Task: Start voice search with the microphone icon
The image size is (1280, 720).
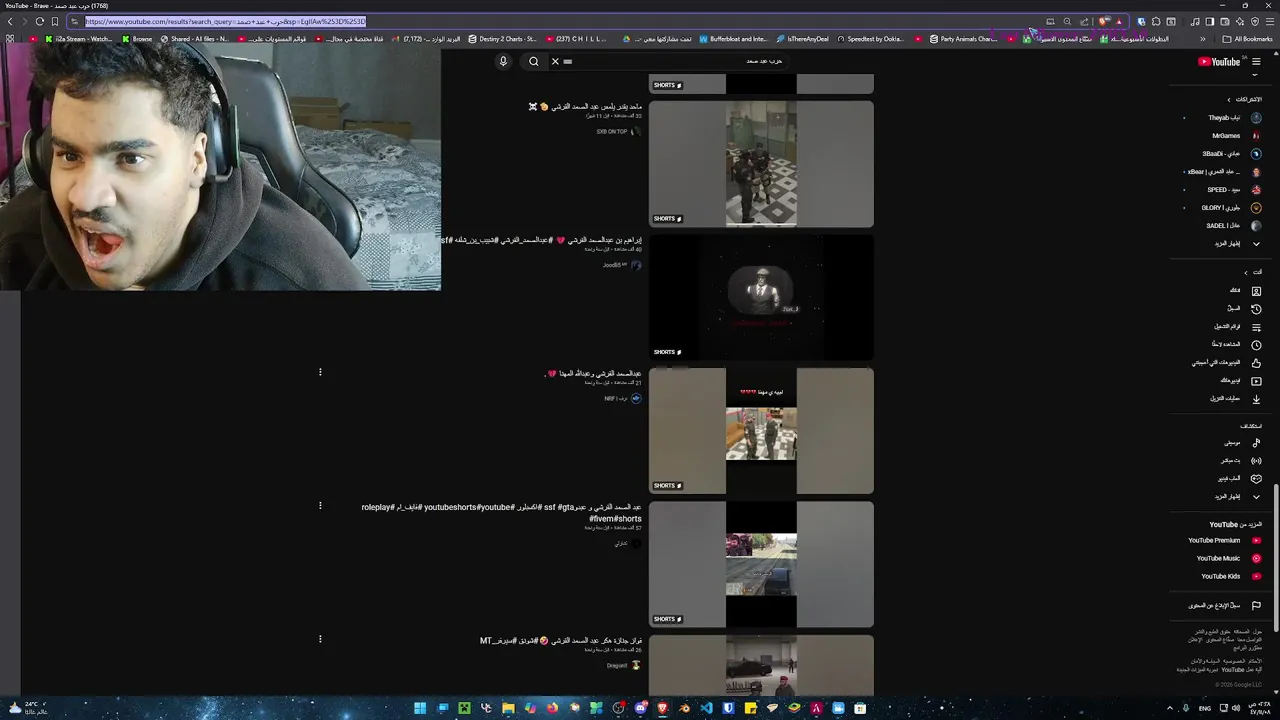Action: click(x=503, y=61)
